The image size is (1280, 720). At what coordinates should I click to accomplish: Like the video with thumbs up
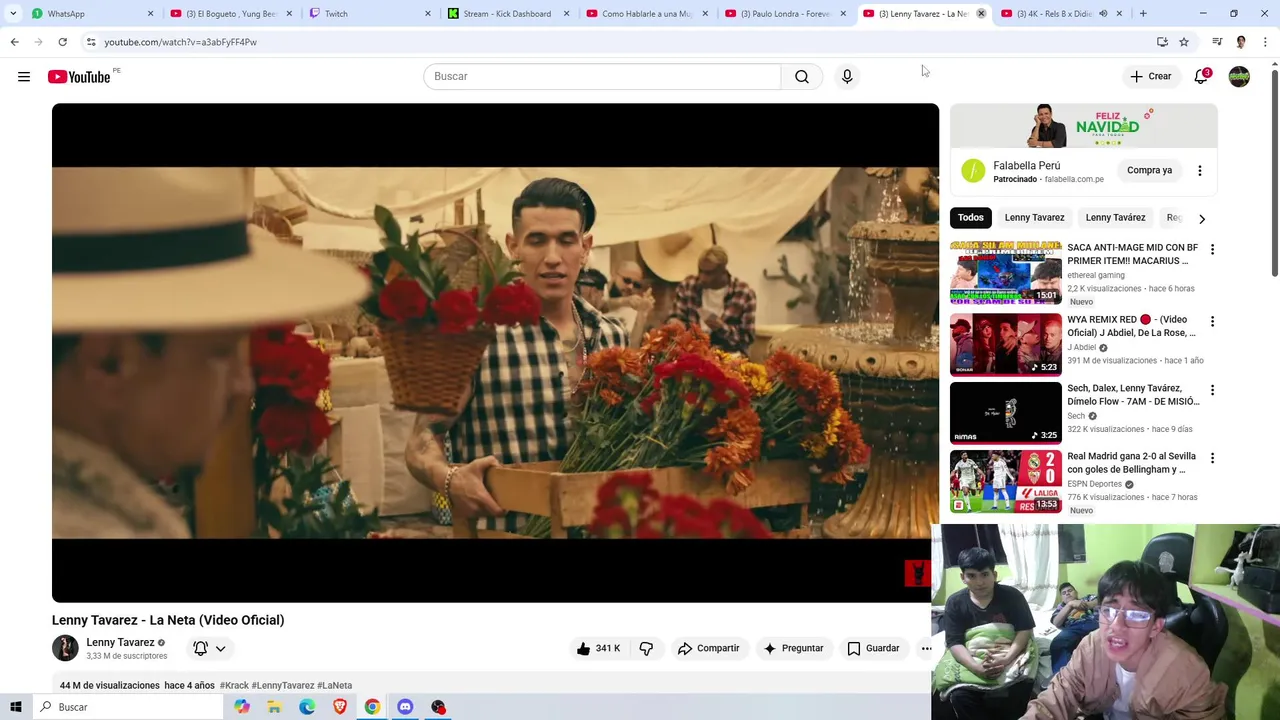coord(599,648)
